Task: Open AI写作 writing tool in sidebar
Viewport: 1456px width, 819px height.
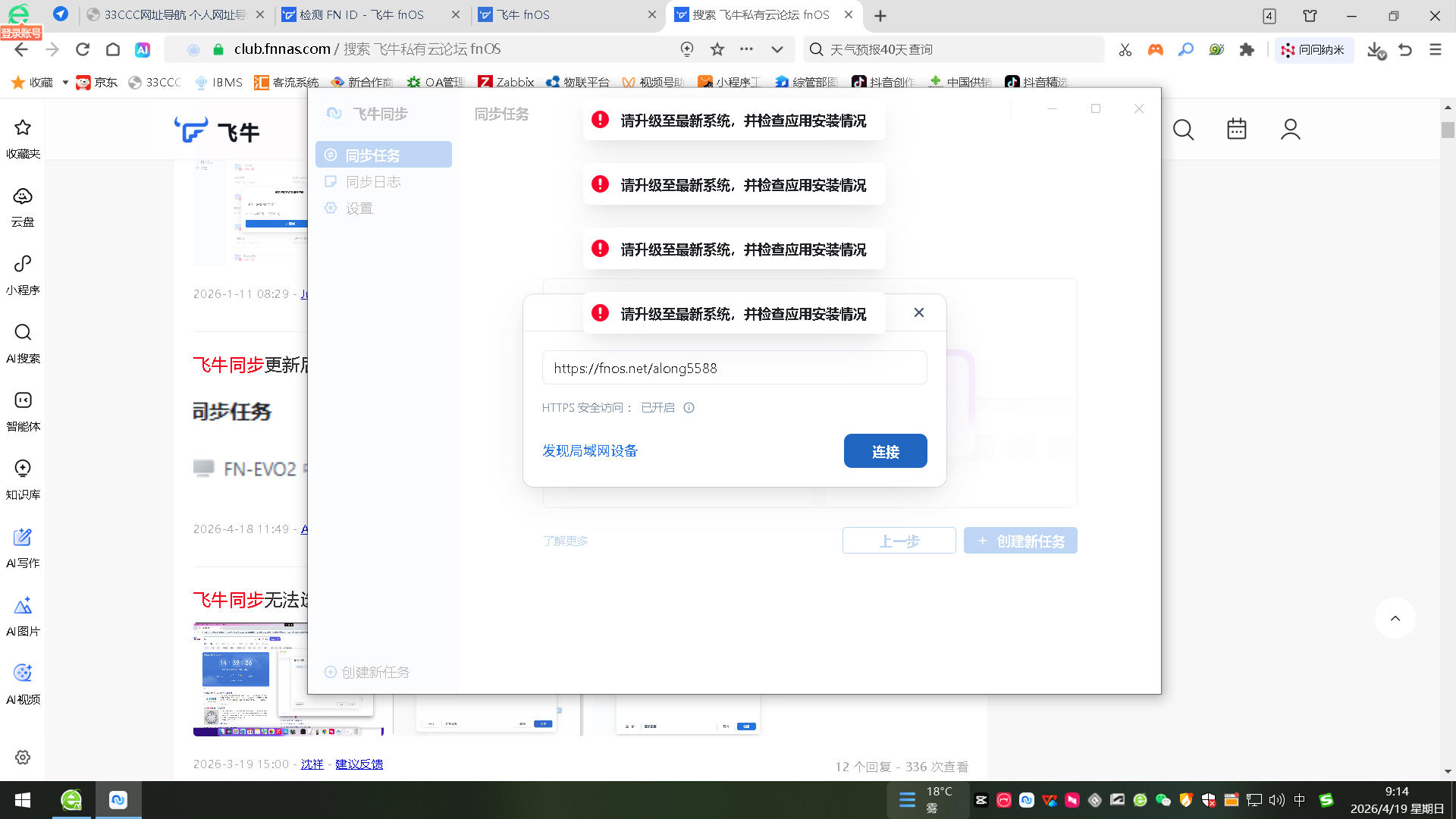Action: pos(23,548)
